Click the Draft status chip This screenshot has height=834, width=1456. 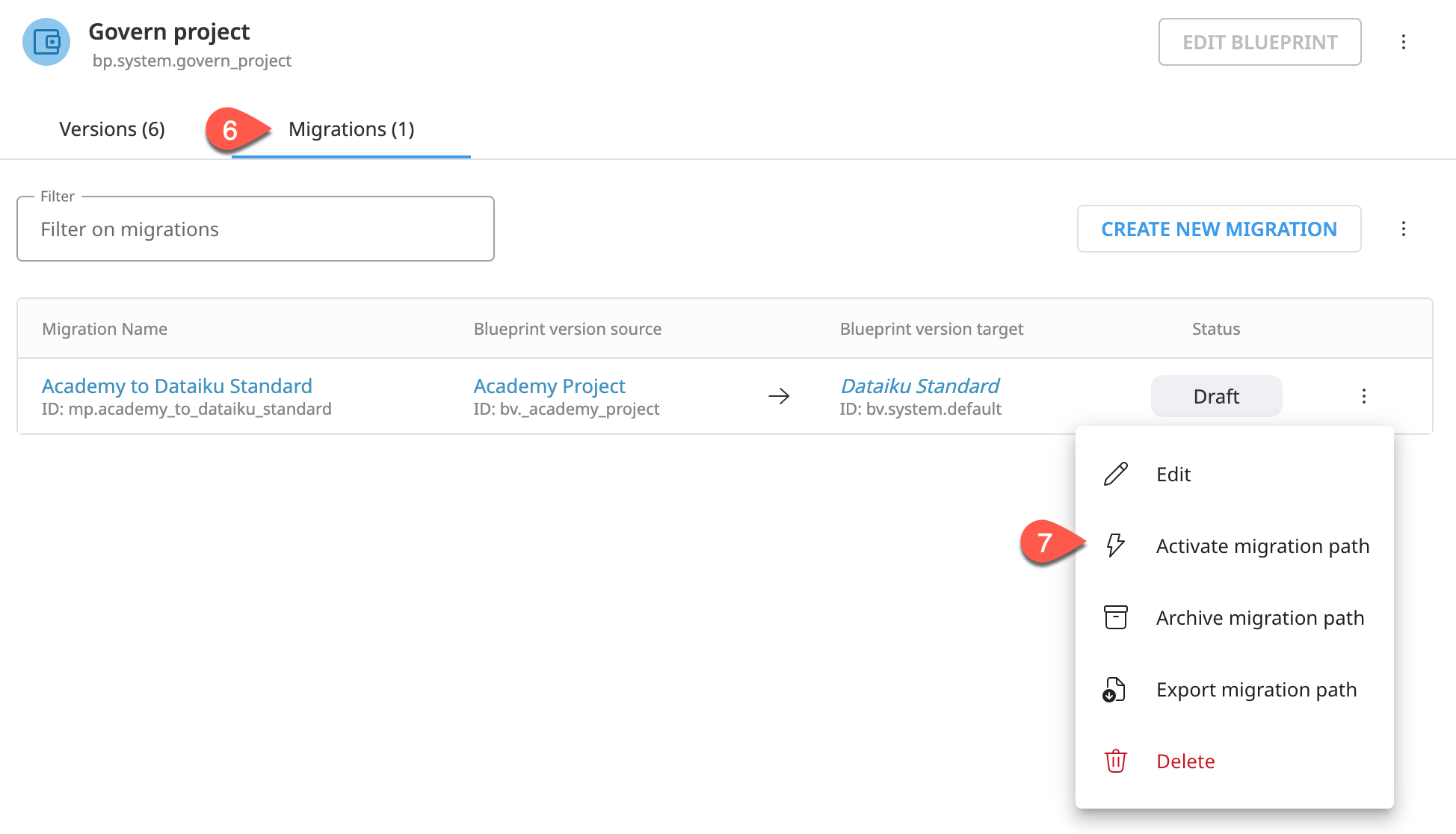point(1215,396)
